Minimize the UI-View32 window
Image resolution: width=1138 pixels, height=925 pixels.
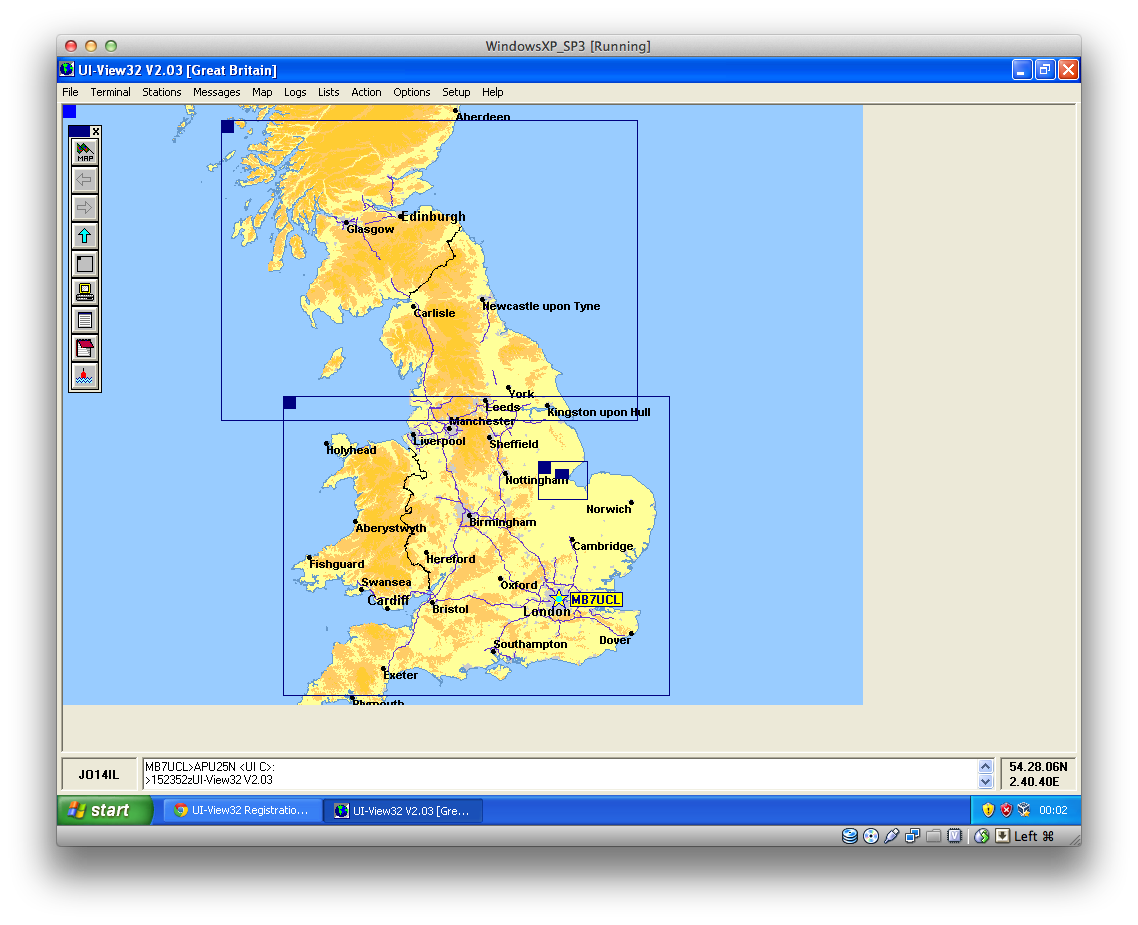(x=1022, y=70)
